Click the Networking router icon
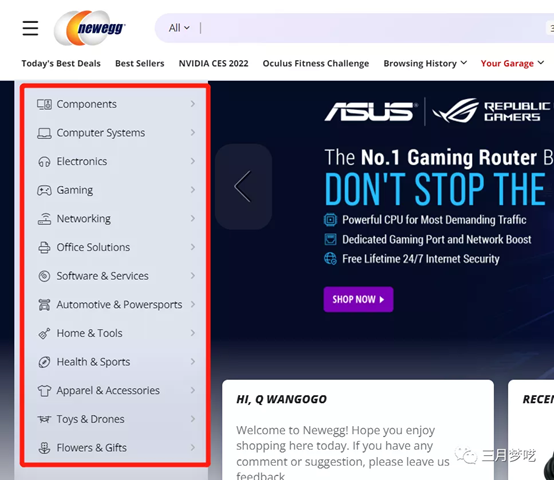This screenshot has height=480, width=554. (44, 219)
